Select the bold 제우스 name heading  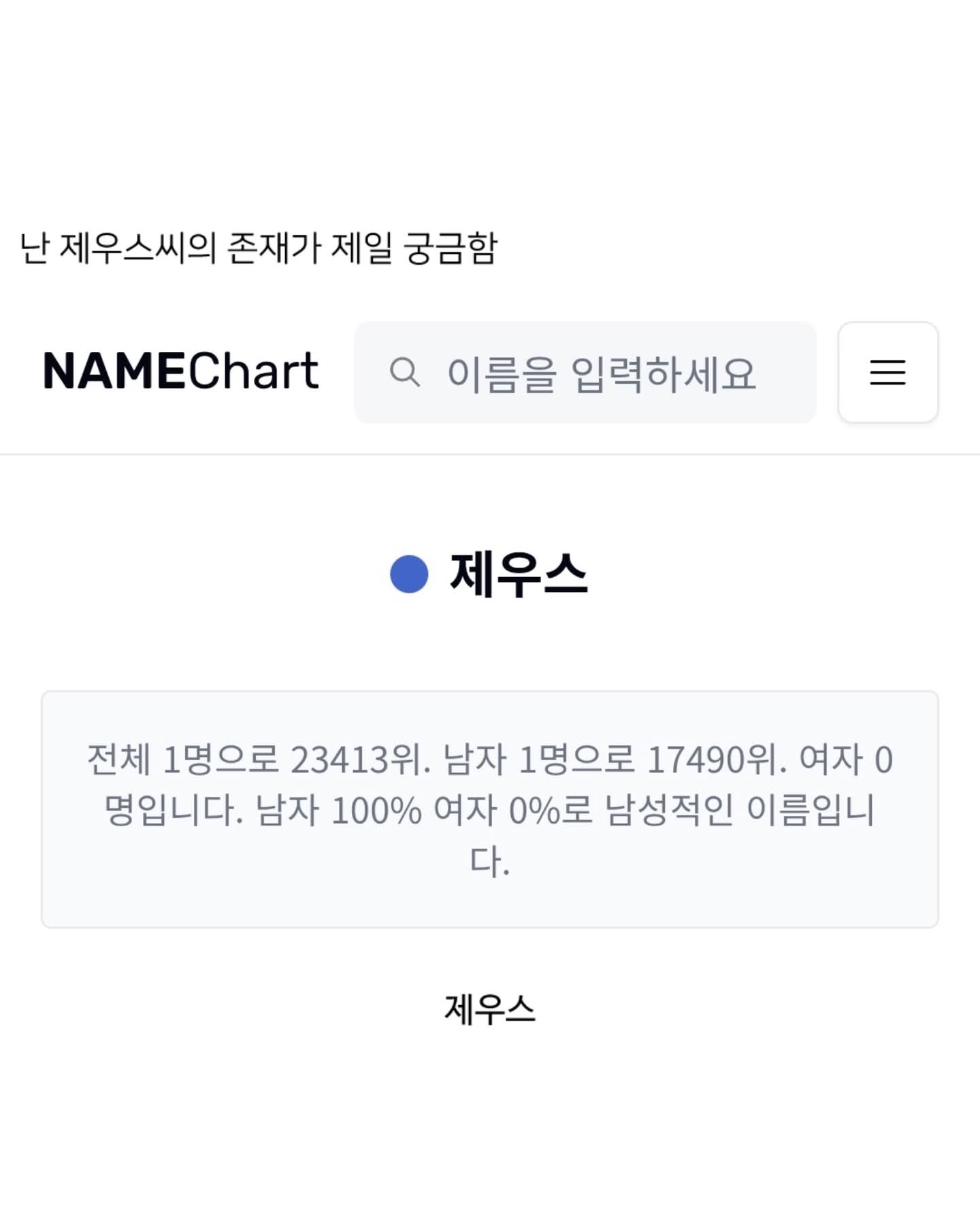519,574
